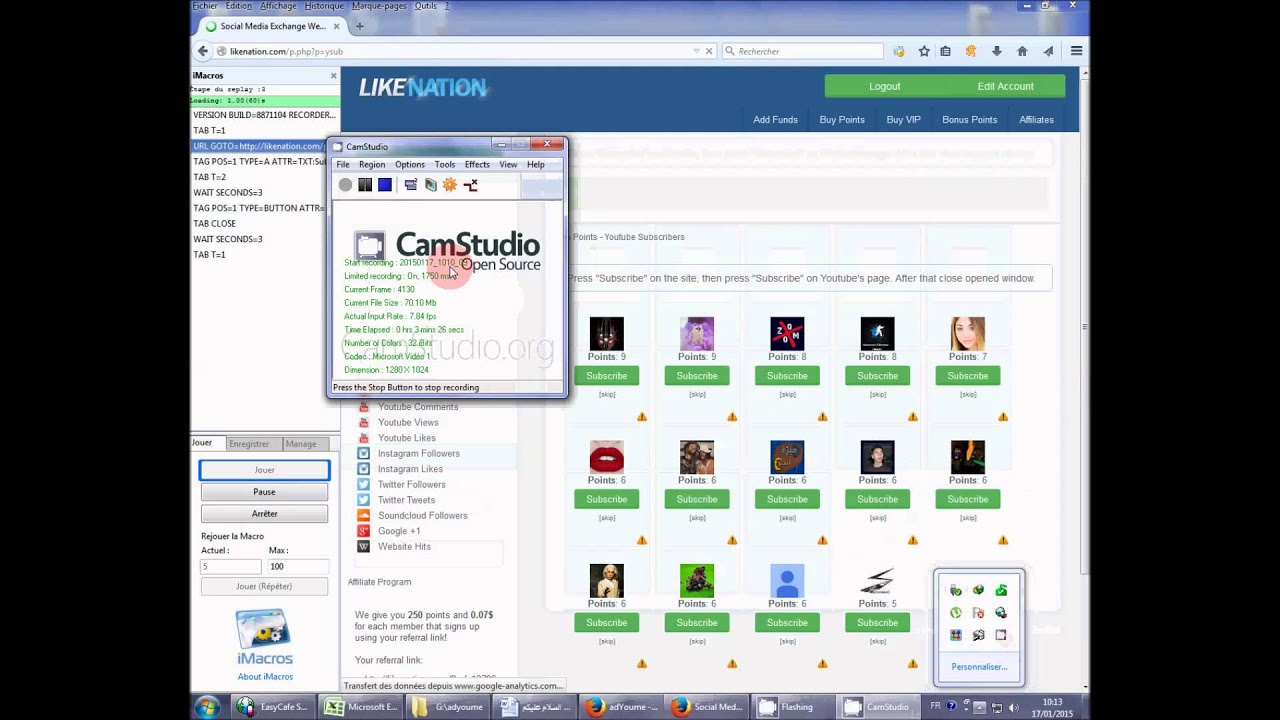The image size is (1280, 720).
Task: Show bookmarks list icon in Firefox toolbar
Action: tap(946, 51)
